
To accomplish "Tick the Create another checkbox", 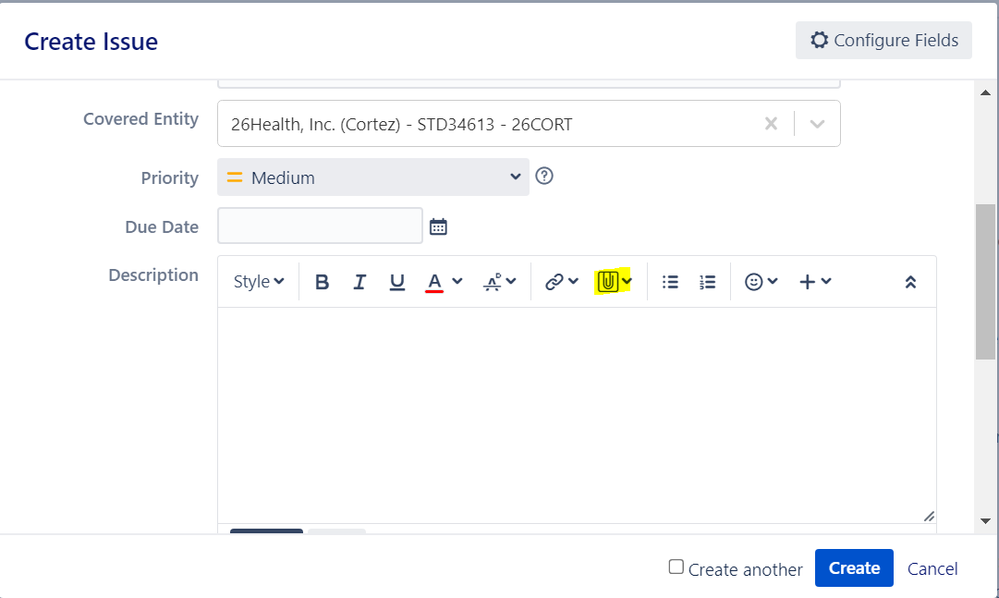I will click(x=676, y=567).
